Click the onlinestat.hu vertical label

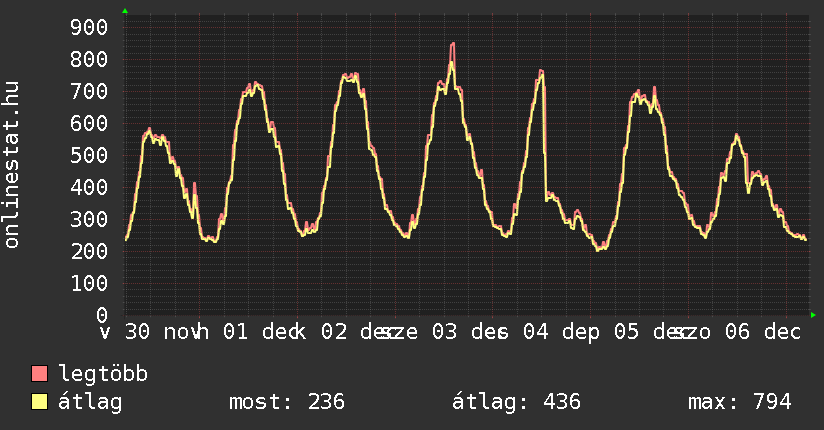pyautogui.click(x=13, y=165)
